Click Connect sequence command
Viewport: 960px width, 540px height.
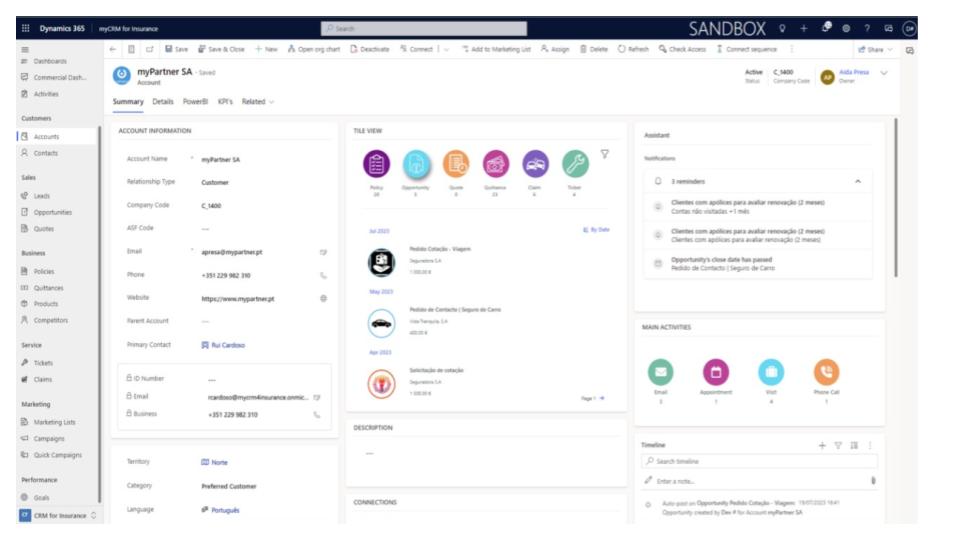coord(746,49)
